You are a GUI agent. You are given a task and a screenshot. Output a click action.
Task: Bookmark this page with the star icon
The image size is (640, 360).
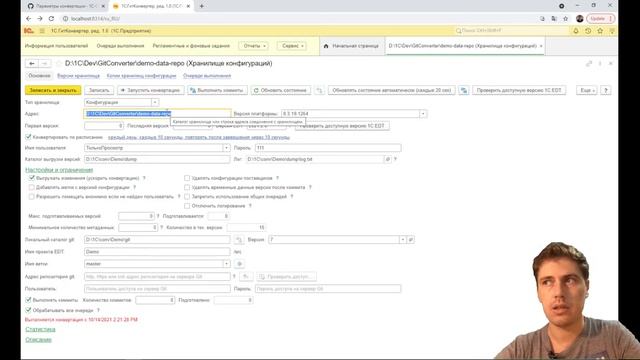coord(565,18)
